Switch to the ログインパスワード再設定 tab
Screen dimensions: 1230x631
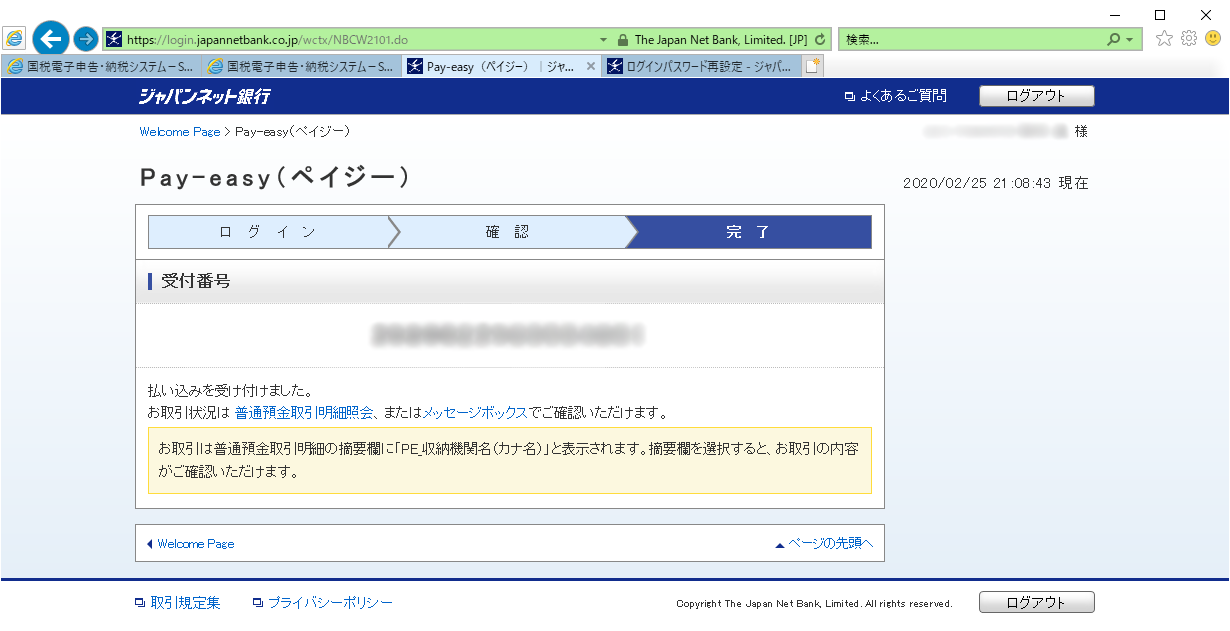pyautogui.click(x=702, y=66)
